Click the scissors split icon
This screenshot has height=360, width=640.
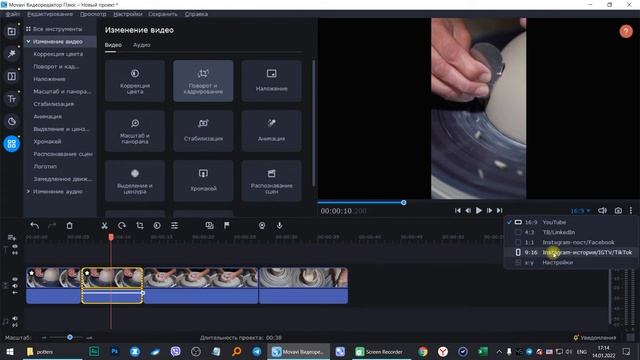[104, 225]
